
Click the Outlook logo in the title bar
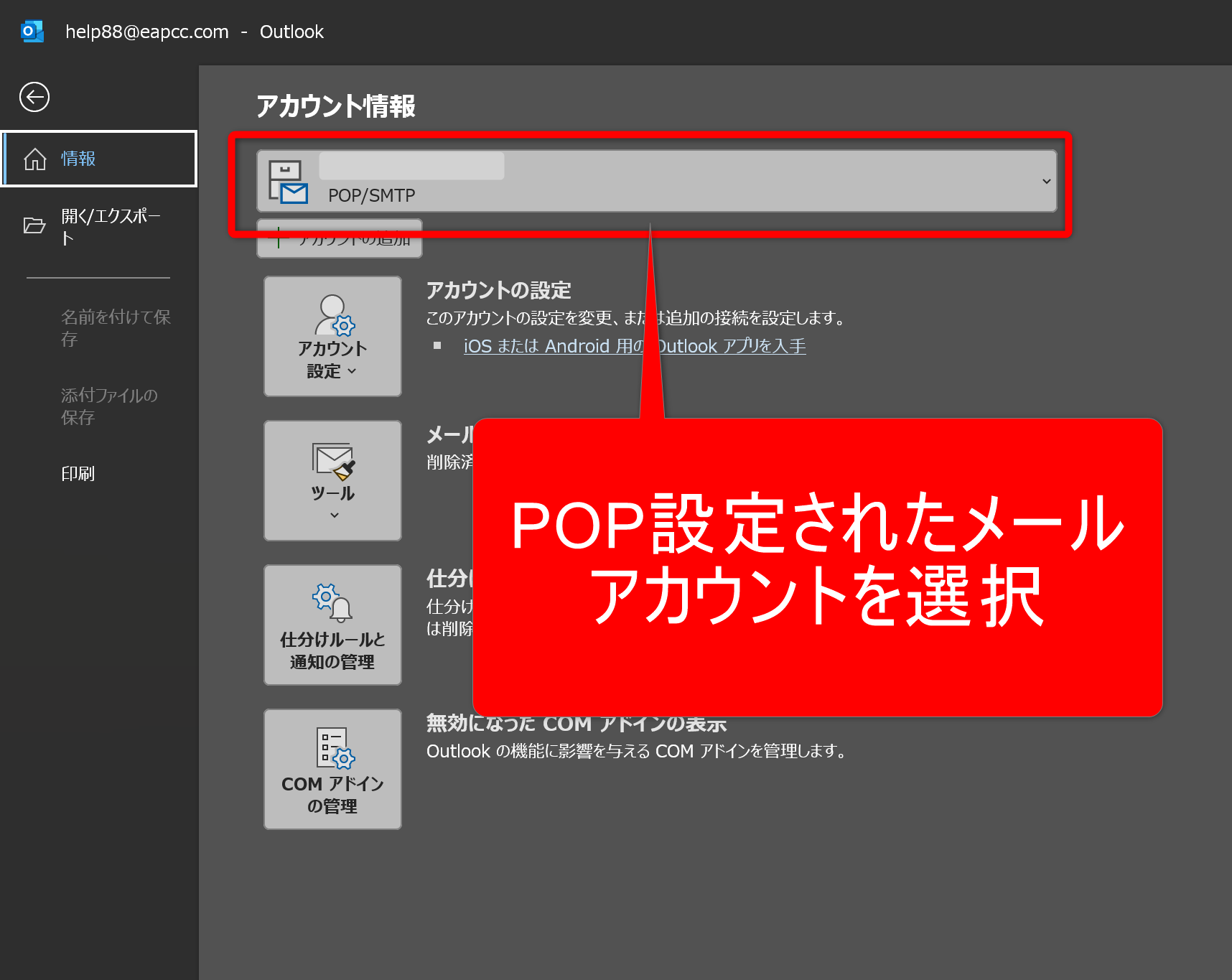coord(32,32)
